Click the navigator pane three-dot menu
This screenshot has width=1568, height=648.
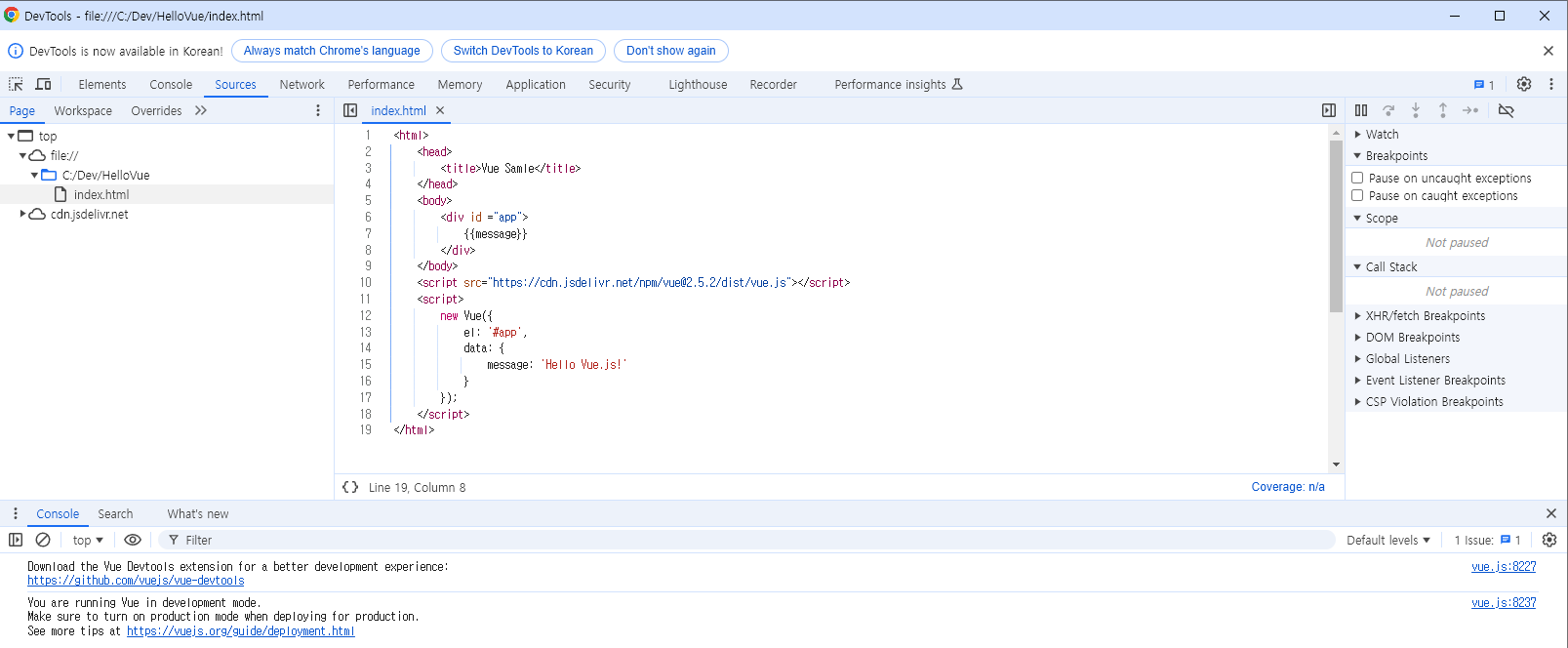[318, 111]
